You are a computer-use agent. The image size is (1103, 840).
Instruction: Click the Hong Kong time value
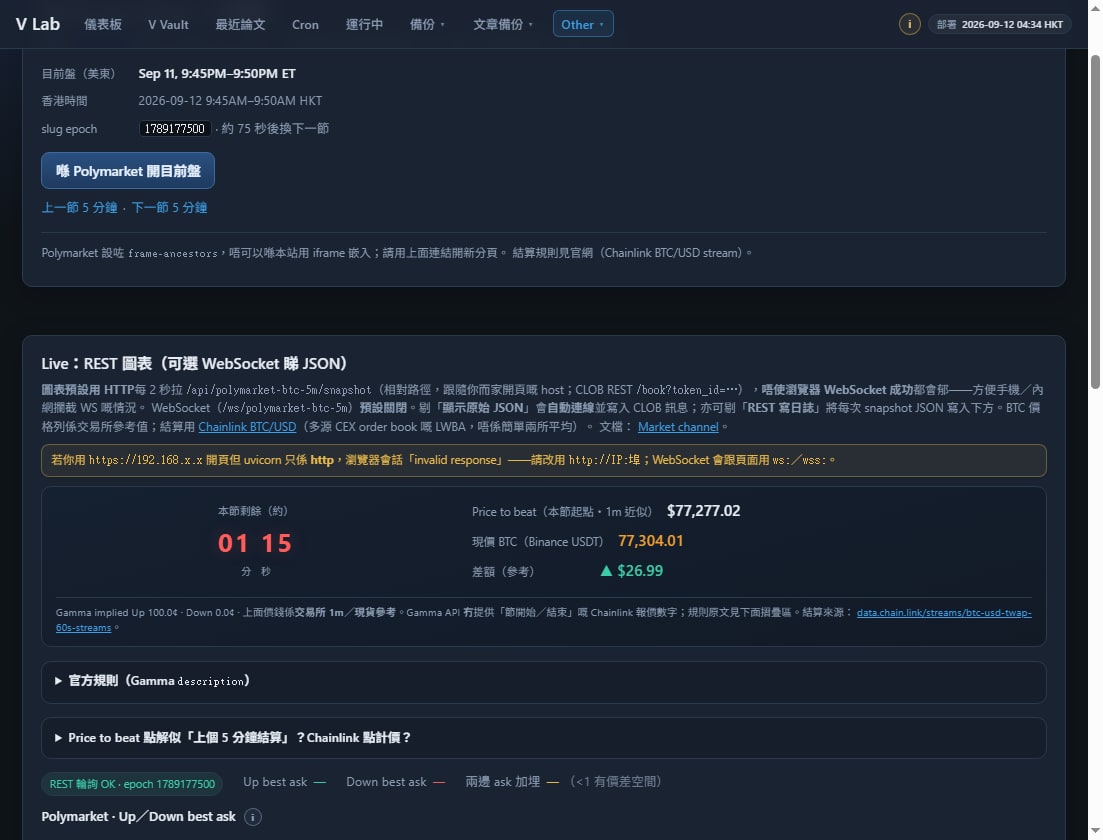(x=230, y=101)
